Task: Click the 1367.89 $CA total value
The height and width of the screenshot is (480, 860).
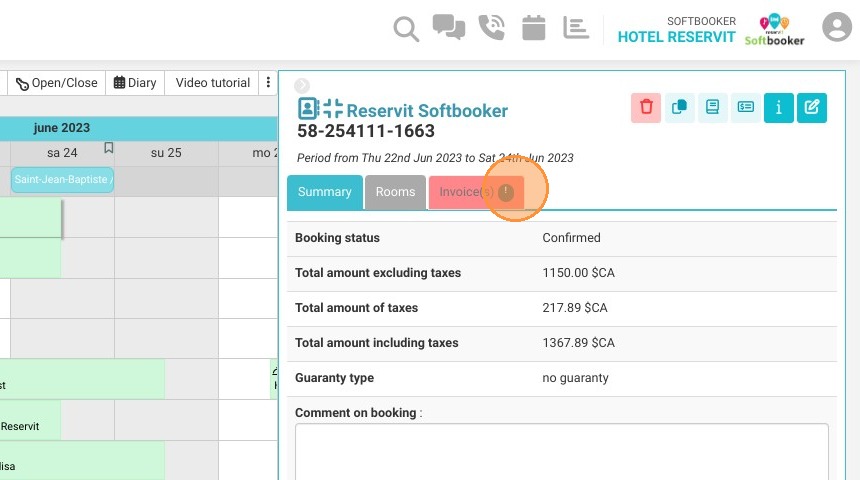Action: pos(579,343)
